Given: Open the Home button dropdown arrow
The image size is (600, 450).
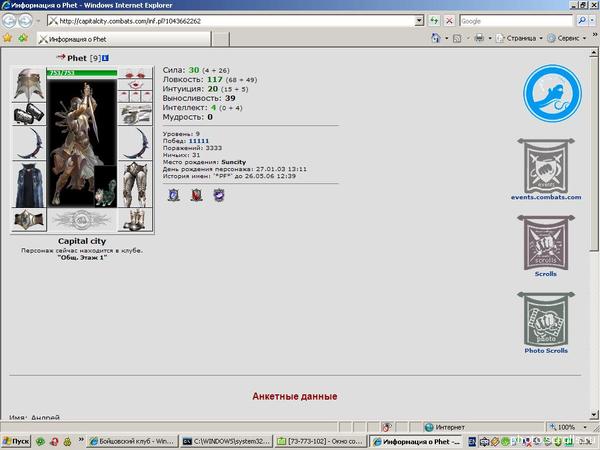Looking at the screenshot, I should 447,38.
